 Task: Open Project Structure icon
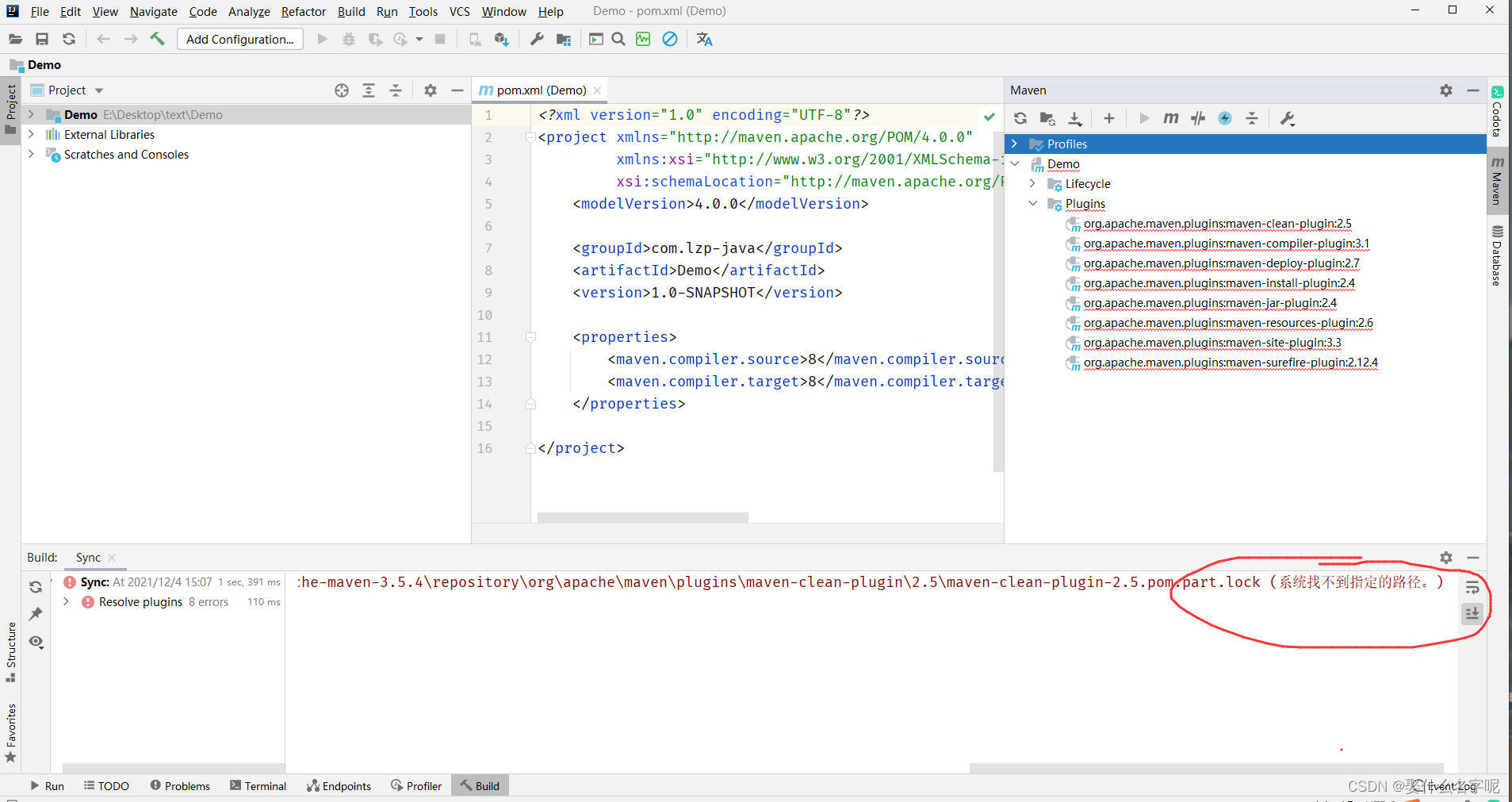tap(564, 39)
